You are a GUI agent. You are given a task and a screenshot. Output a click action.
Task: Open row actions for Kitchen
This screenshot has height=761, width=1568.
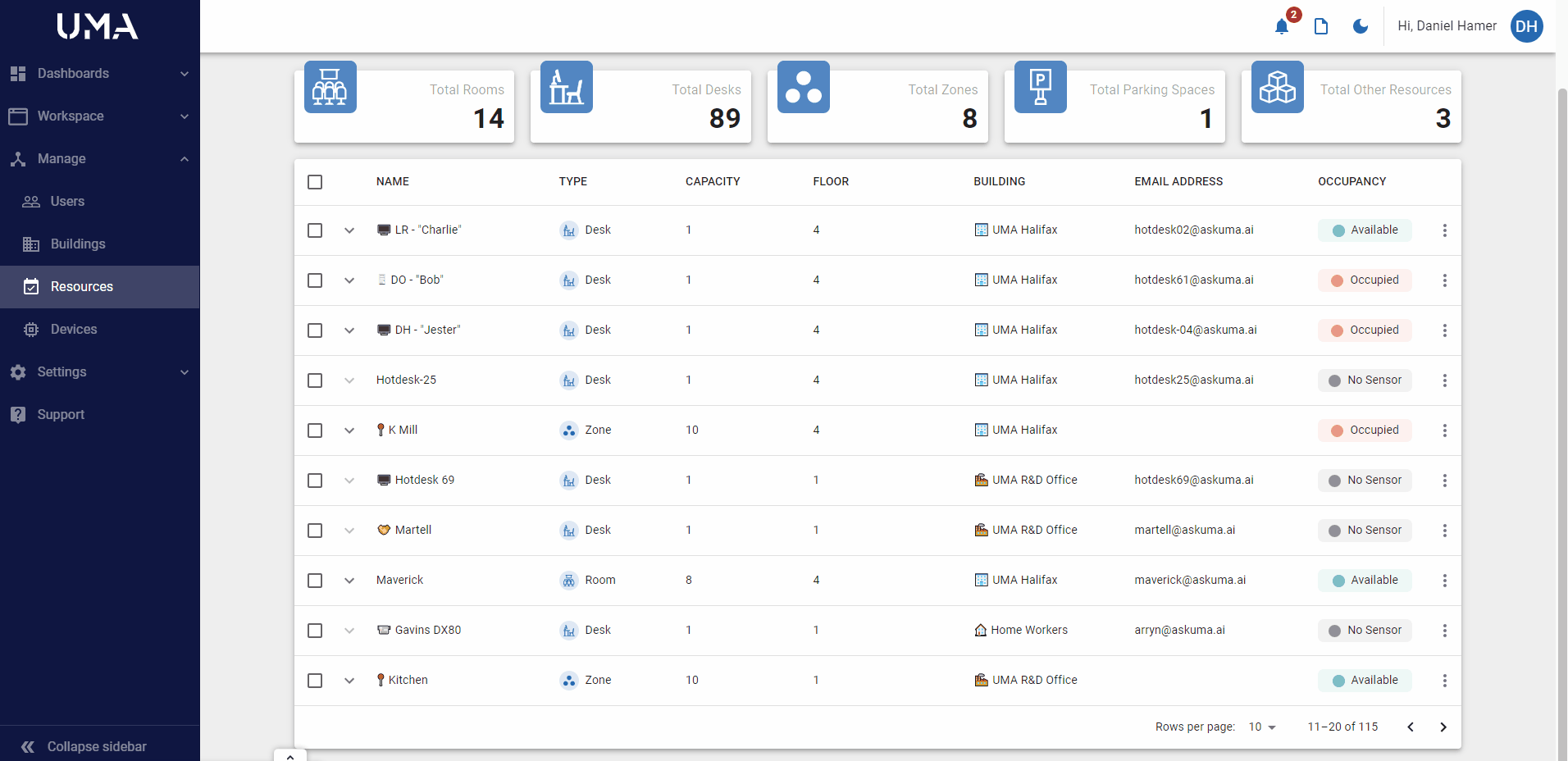[1445, 681]
